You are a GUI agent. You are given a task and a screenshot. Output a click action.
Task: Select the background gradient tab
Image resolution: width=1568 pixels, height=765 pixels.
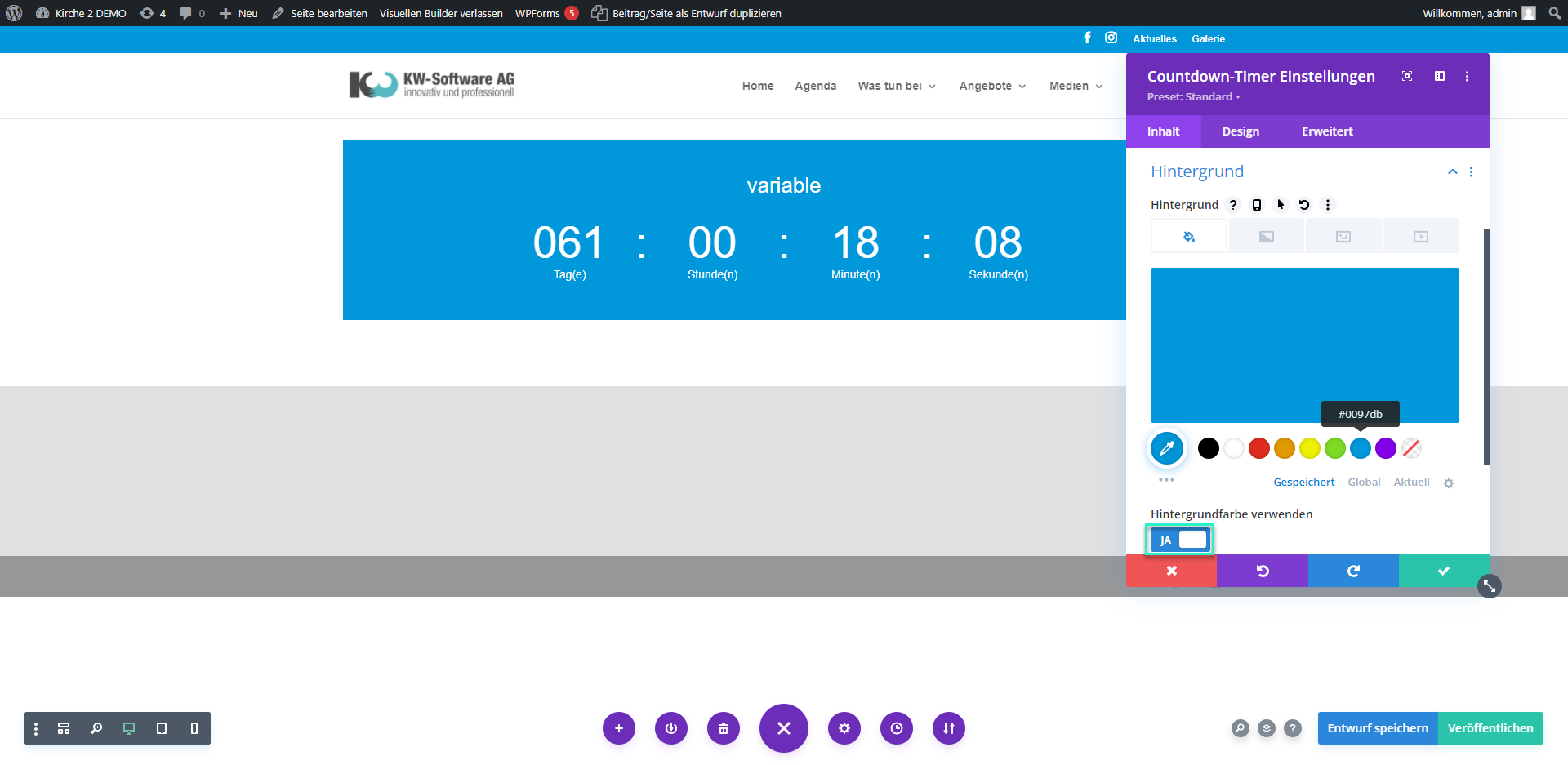point(1266,237)
